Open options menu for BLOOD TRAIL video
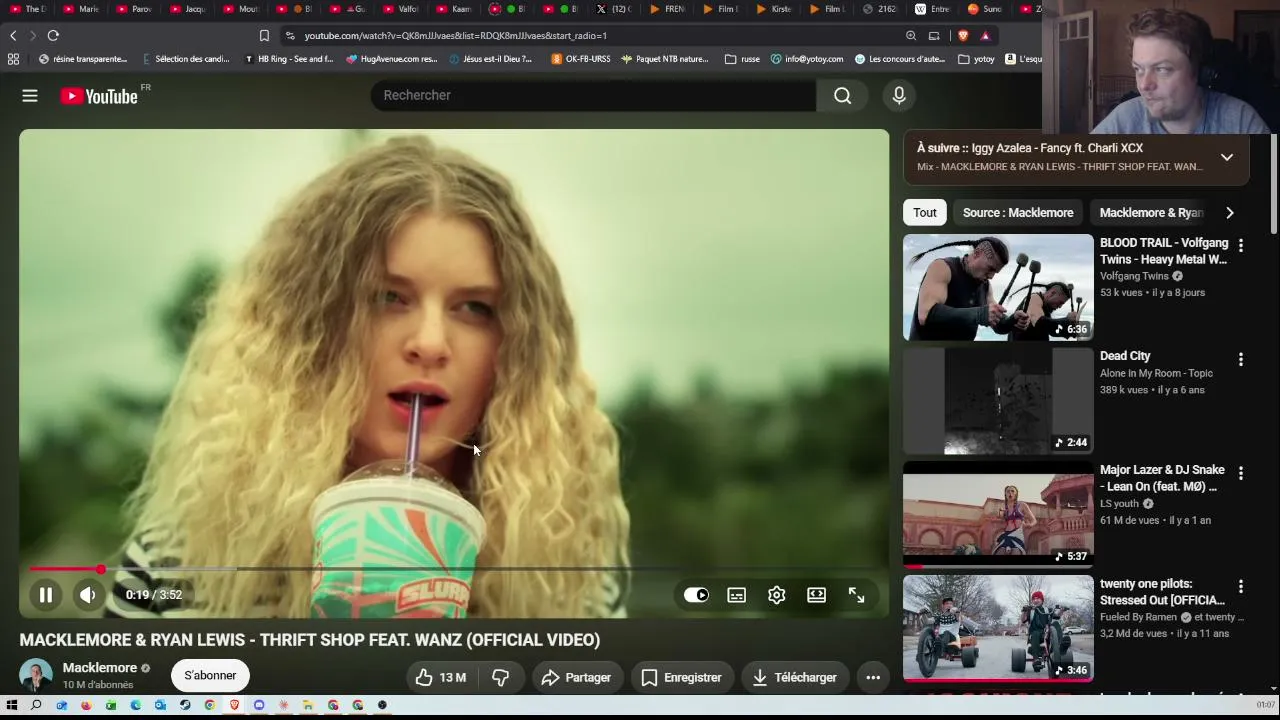1280x720 pixels. pos(1241,245)
